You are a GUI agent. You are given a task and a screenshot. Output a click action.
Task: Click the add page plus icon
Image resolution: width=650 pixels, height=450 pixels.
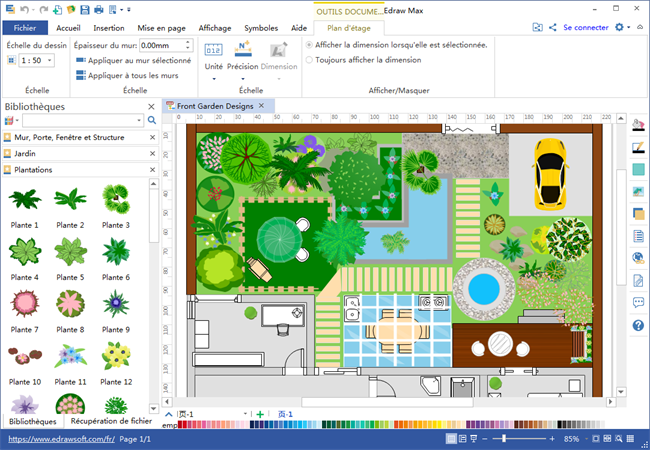click(260, 414)
